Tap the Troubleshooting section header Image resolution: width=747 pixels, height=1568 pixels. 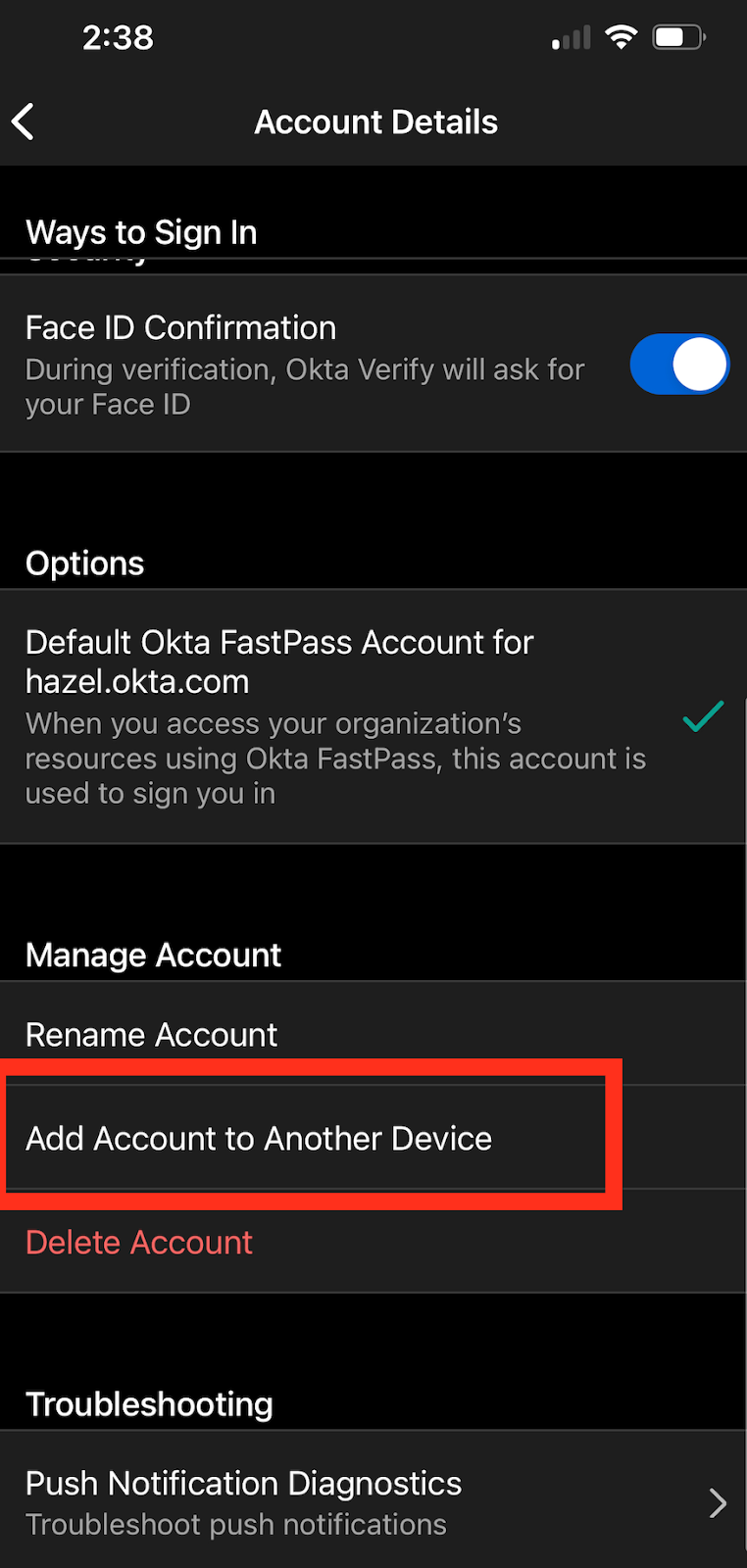tap(149, 1404)
